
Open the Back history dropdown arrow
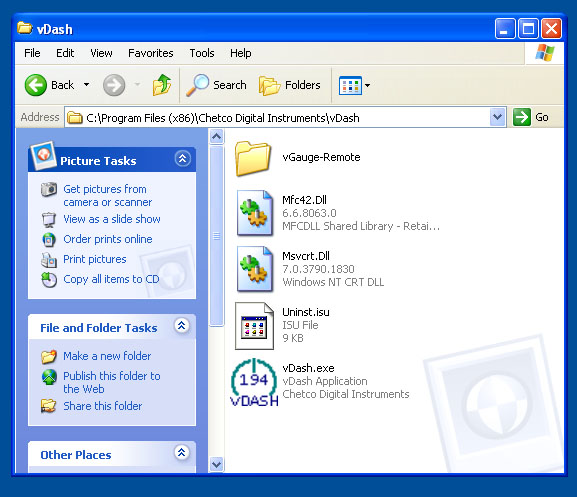pyautogui.click(x=86, y=85)
